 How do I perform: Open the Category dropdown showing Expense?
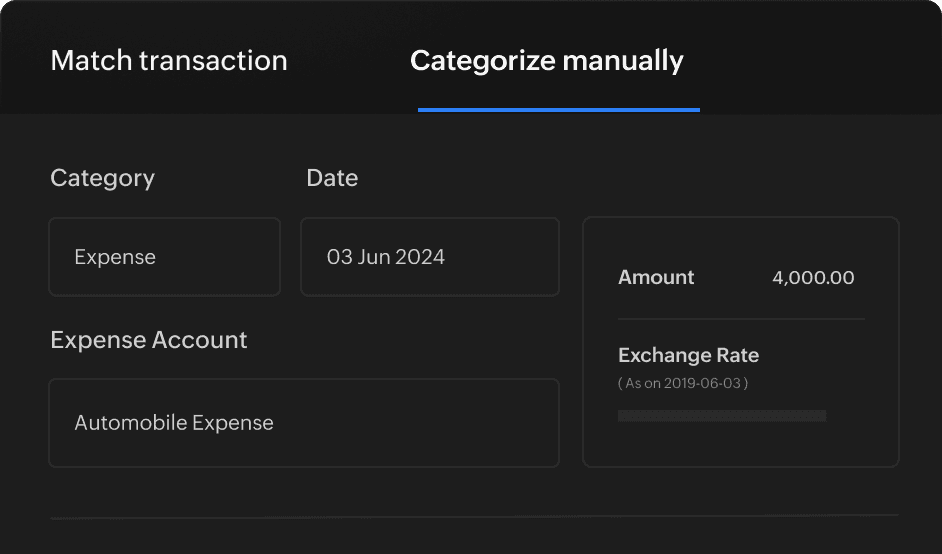click(x=164, y=257)
